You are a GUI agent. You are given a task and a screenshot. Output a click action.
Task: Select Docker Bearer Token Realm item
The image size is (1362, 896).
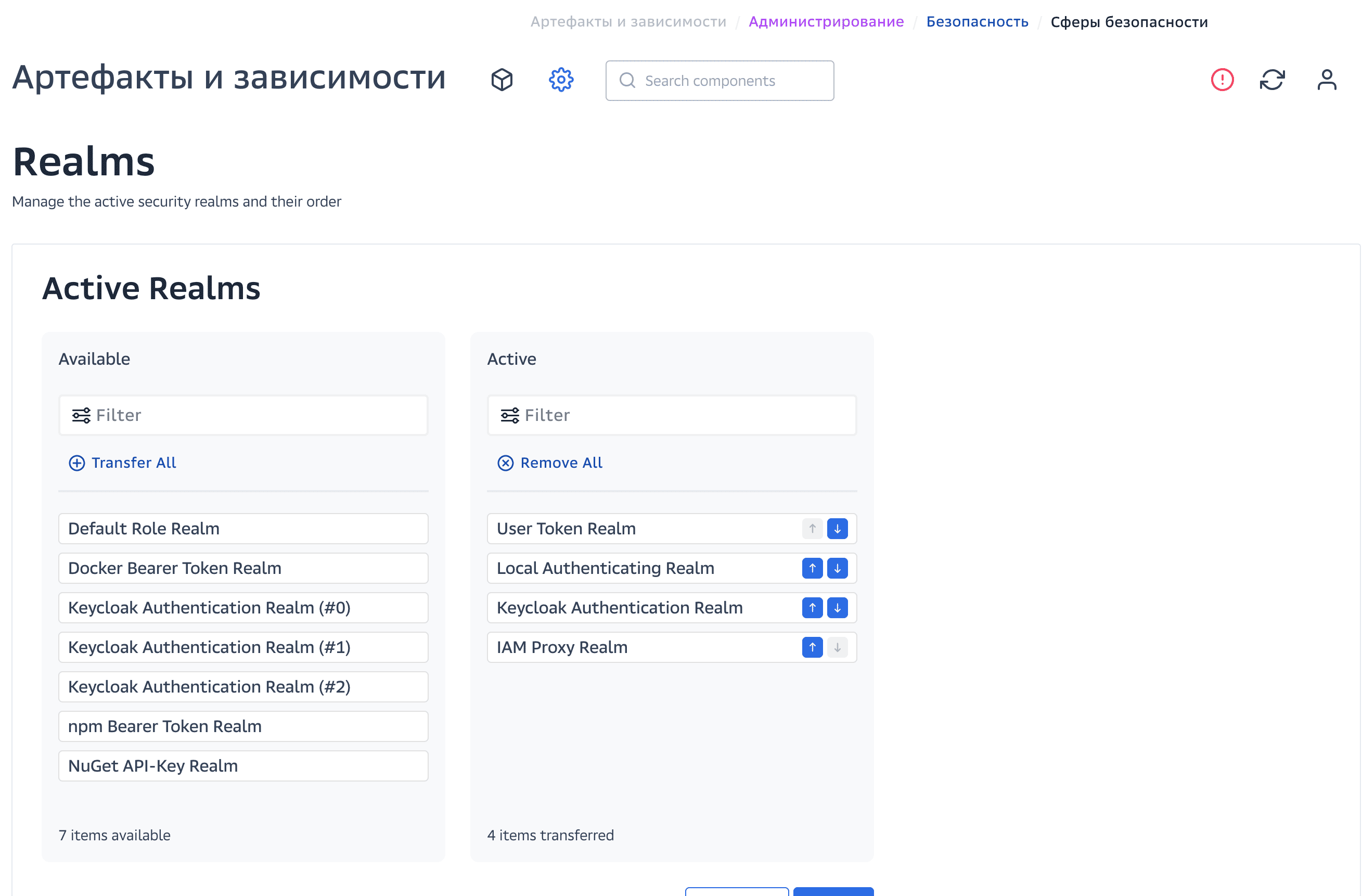pyautogui.click(x=242, y=568)
